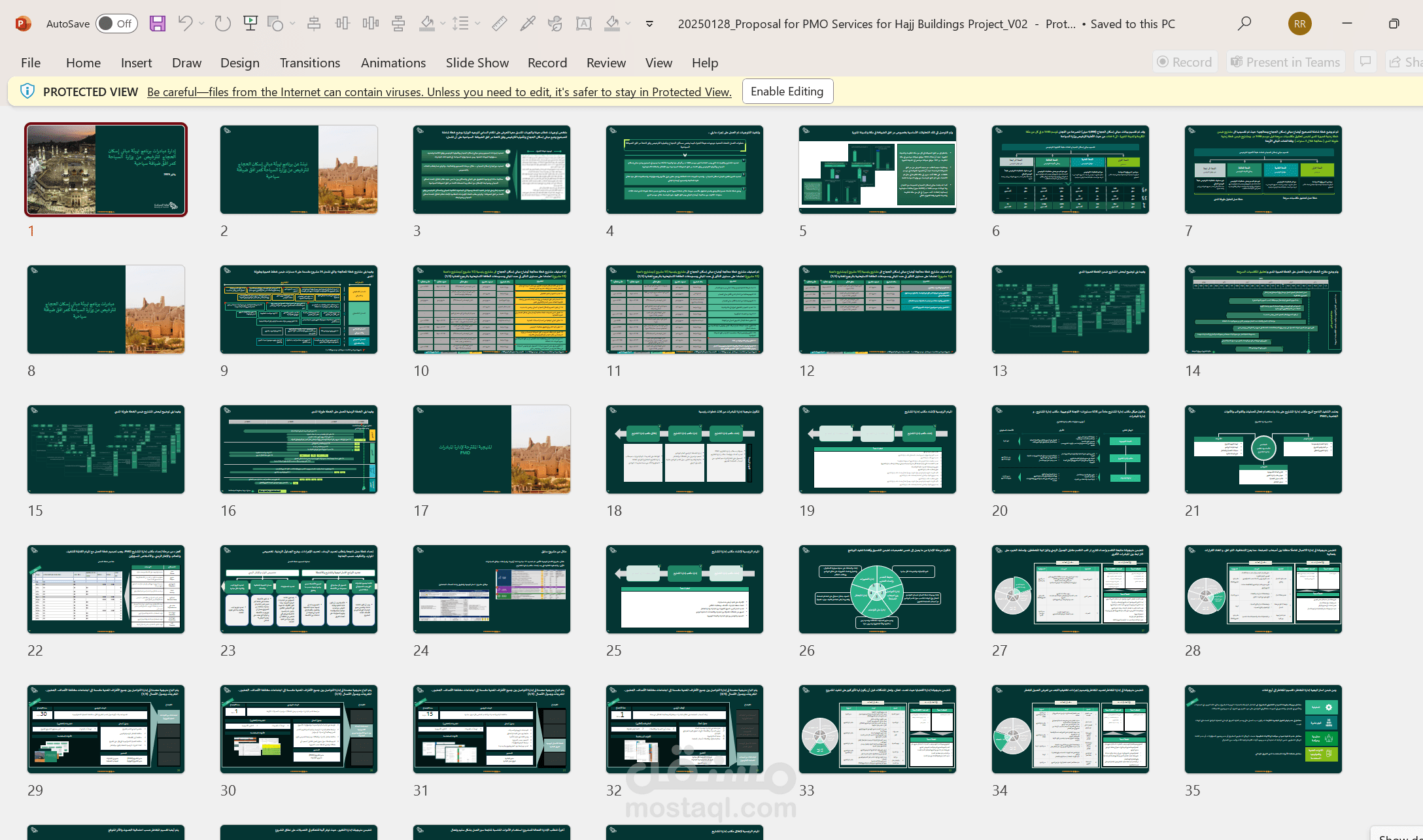Click the Undo arrow icon
This screenshot has height=840, width=1423.
coord(185,24)
